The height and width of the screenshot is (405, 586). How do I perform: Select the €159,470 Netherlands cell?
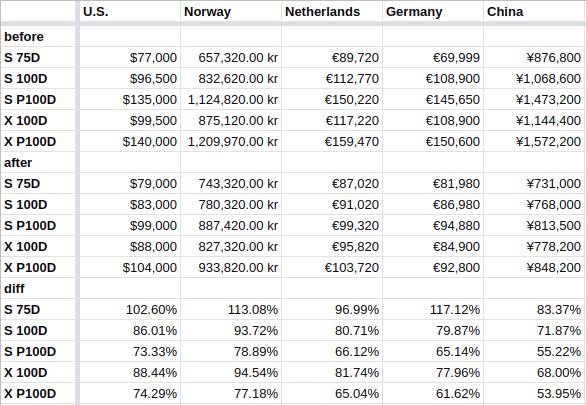332,142
